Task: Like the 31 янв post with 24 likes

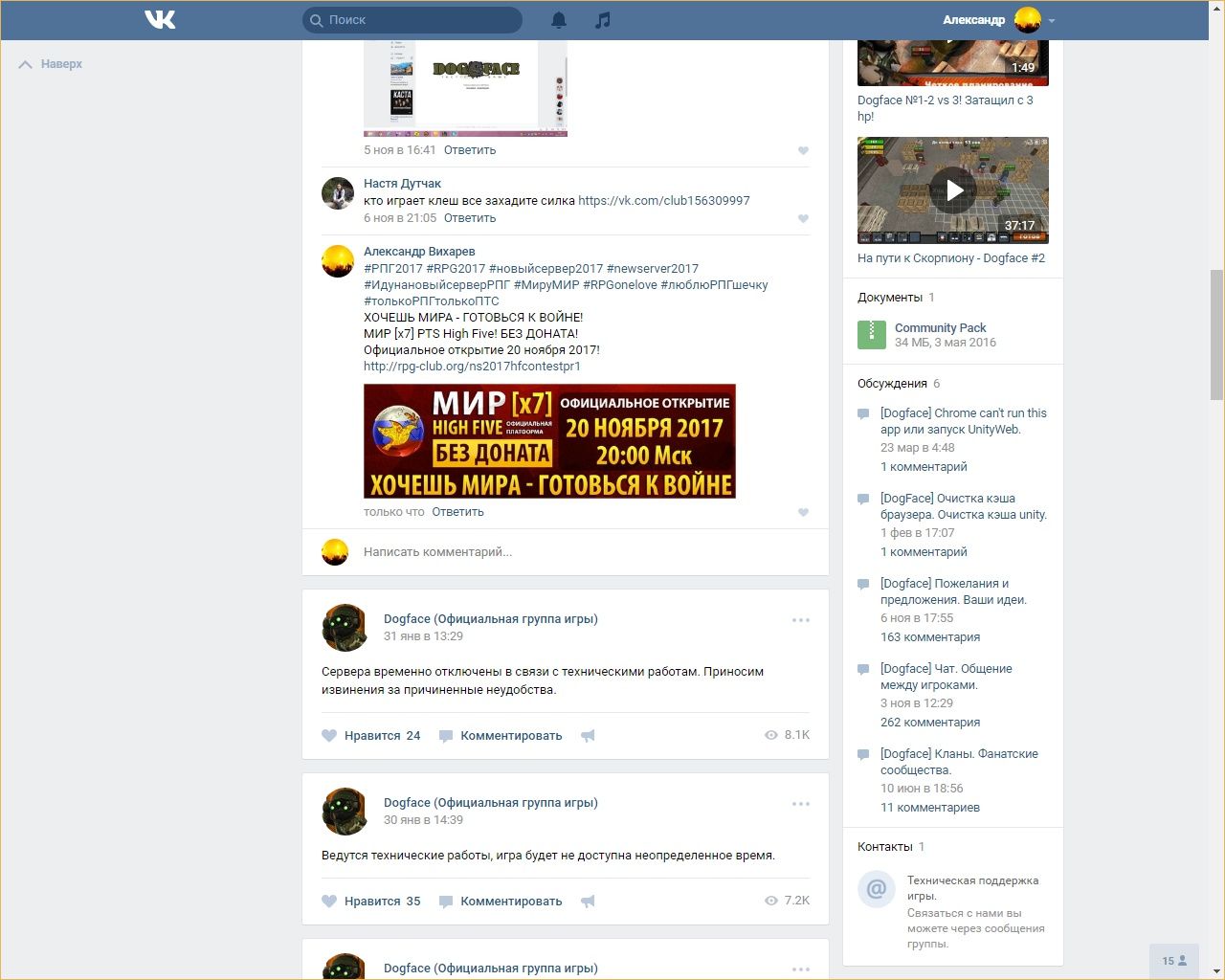Action: pos(371,736)
